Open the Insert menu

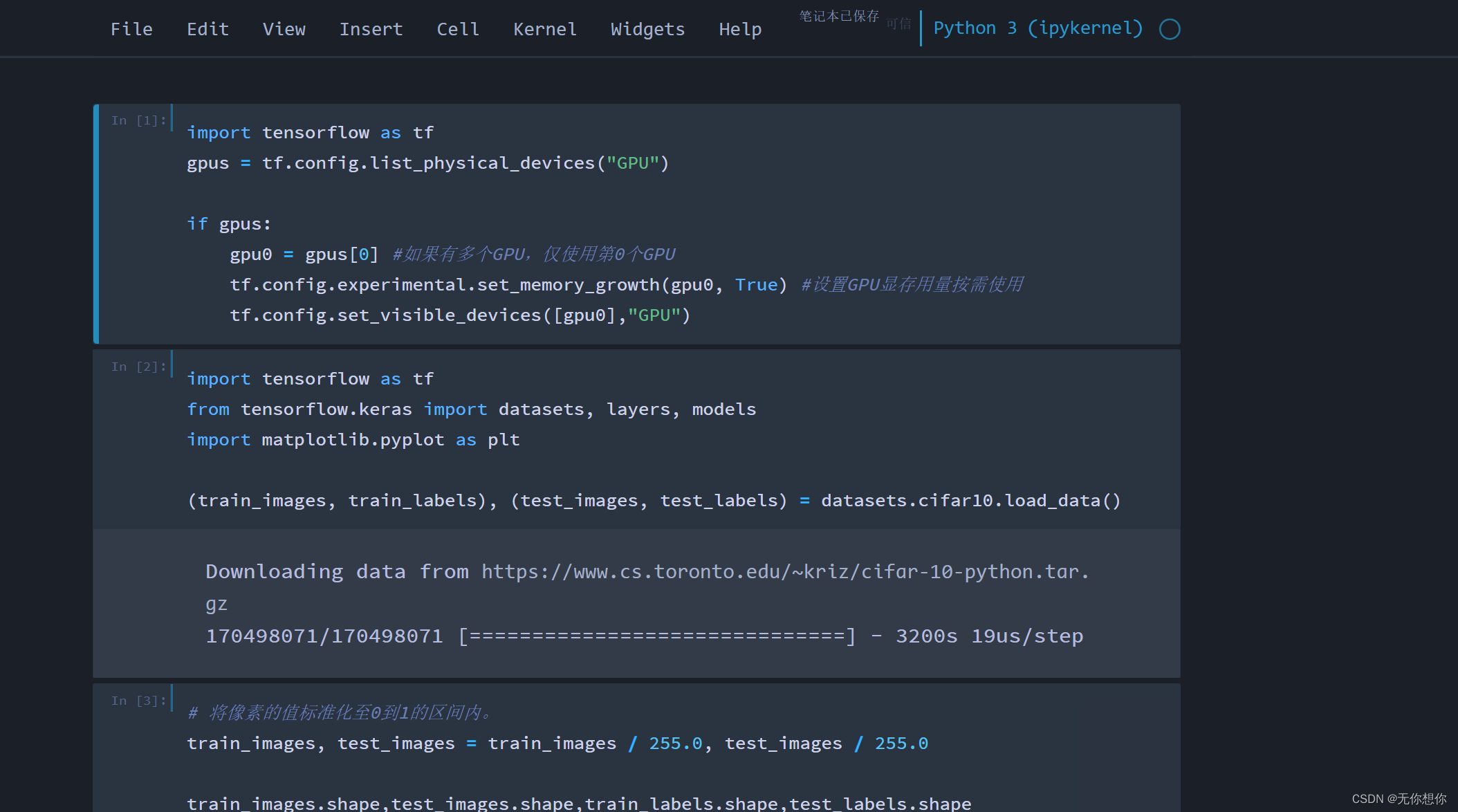(x=371, y=29)
